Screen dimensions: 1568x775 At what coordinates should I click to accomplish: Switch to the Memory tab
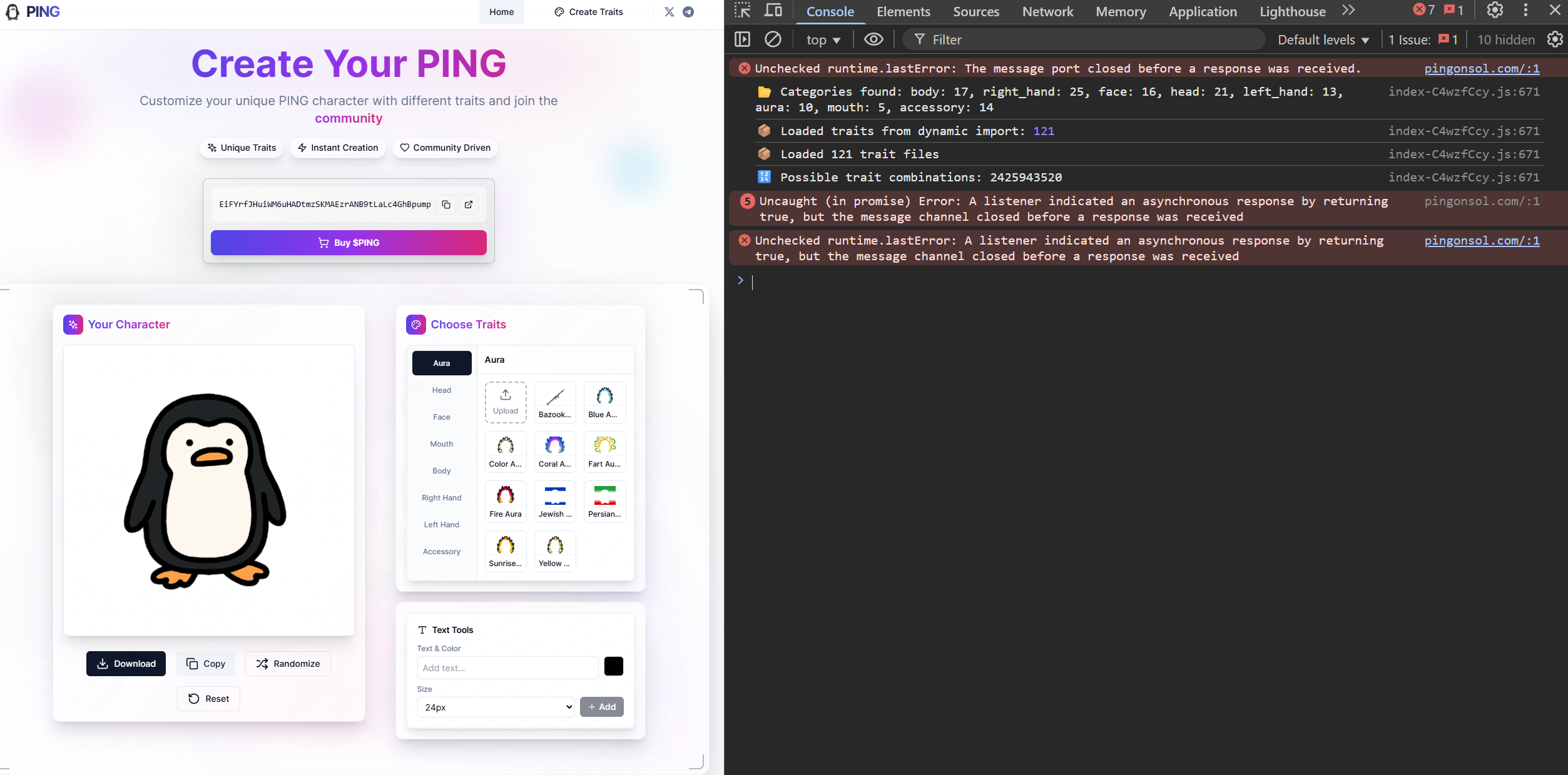tap(1121, 11)
